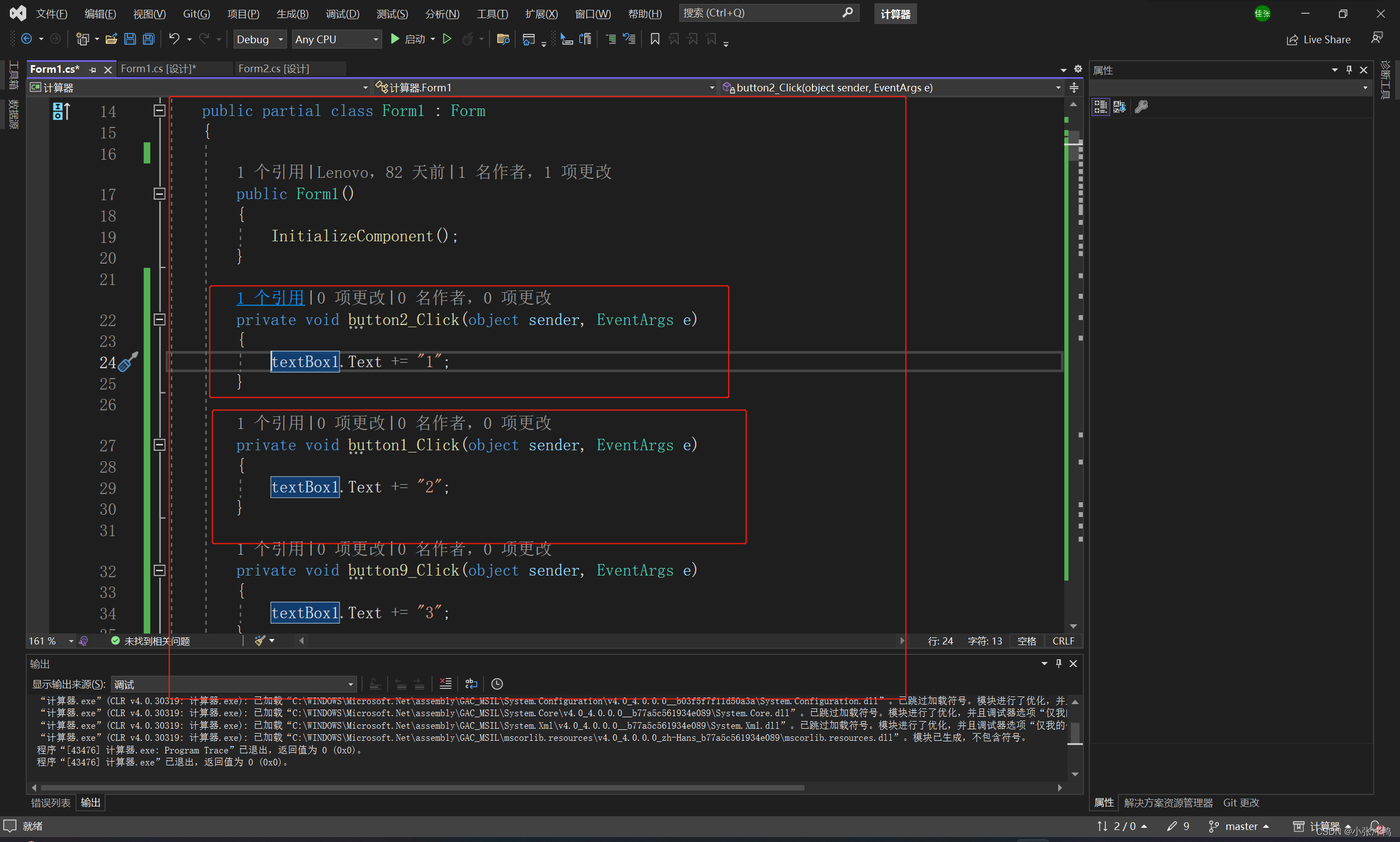Toggle pin on Form1.cs tab
This screenshot has height=842, width=1400.
point(93,70)
